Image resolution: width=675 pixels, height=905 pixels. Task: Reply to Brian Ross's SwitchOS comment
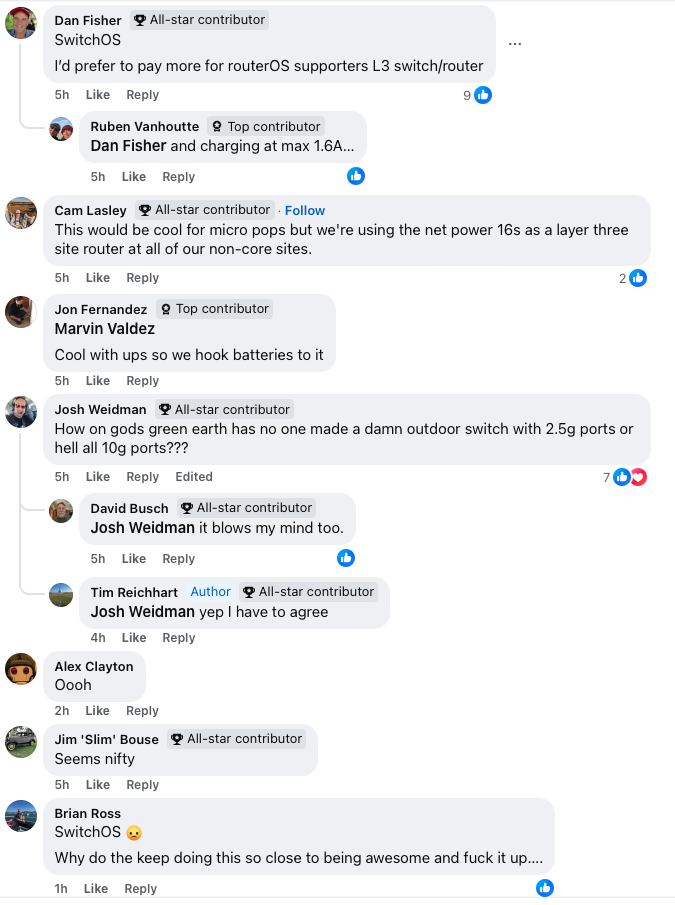click(141, 889)
